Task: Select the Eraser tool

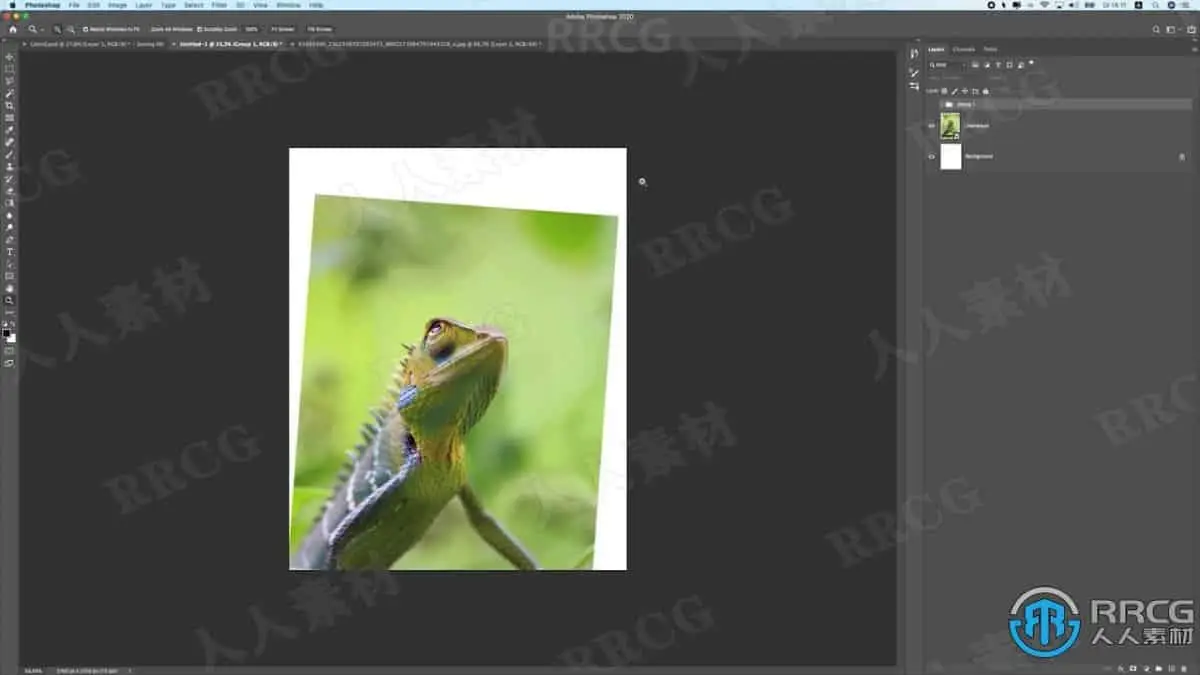Action: click(10, 190)
